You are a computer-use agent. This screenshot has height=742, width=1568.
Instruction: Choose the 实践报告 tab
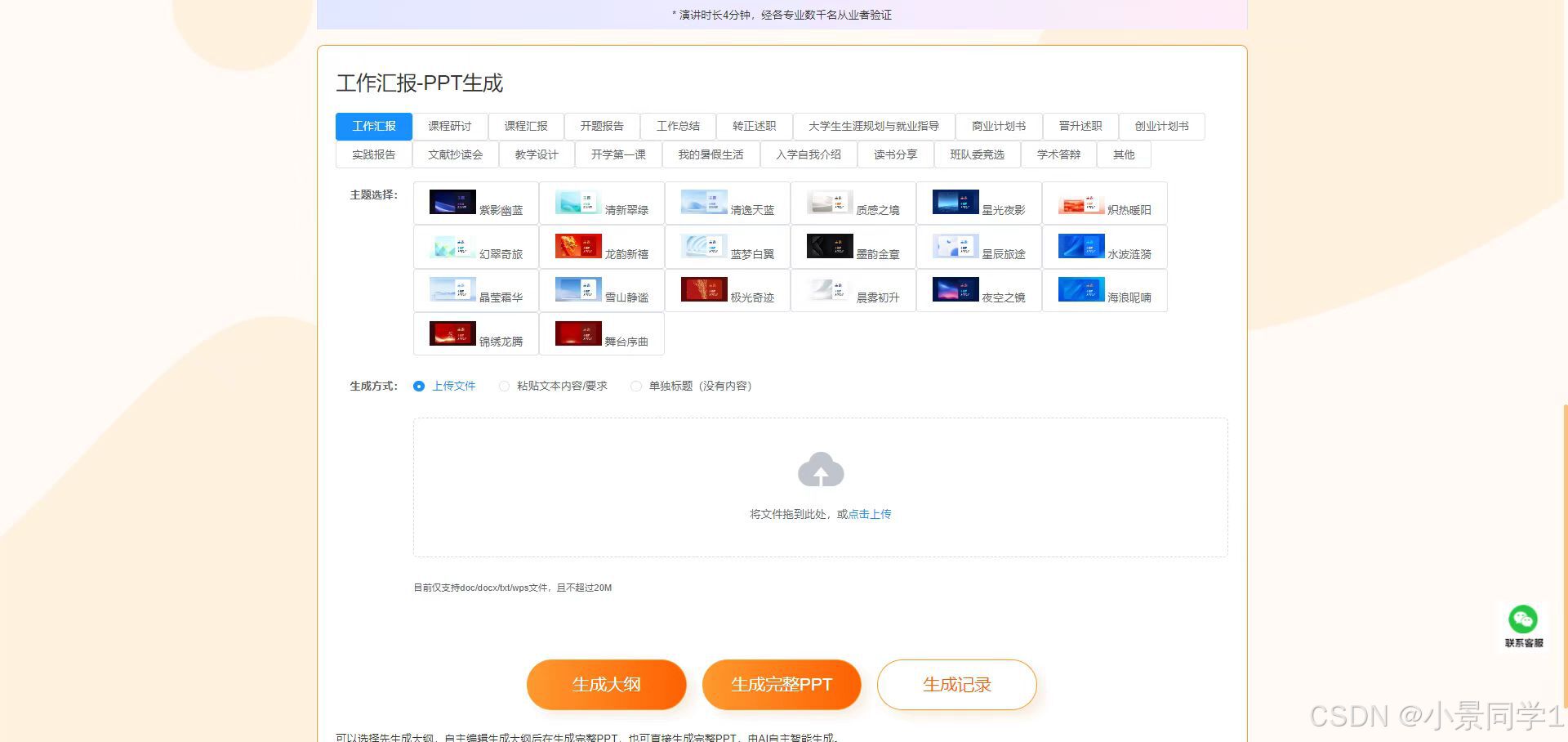374,154
